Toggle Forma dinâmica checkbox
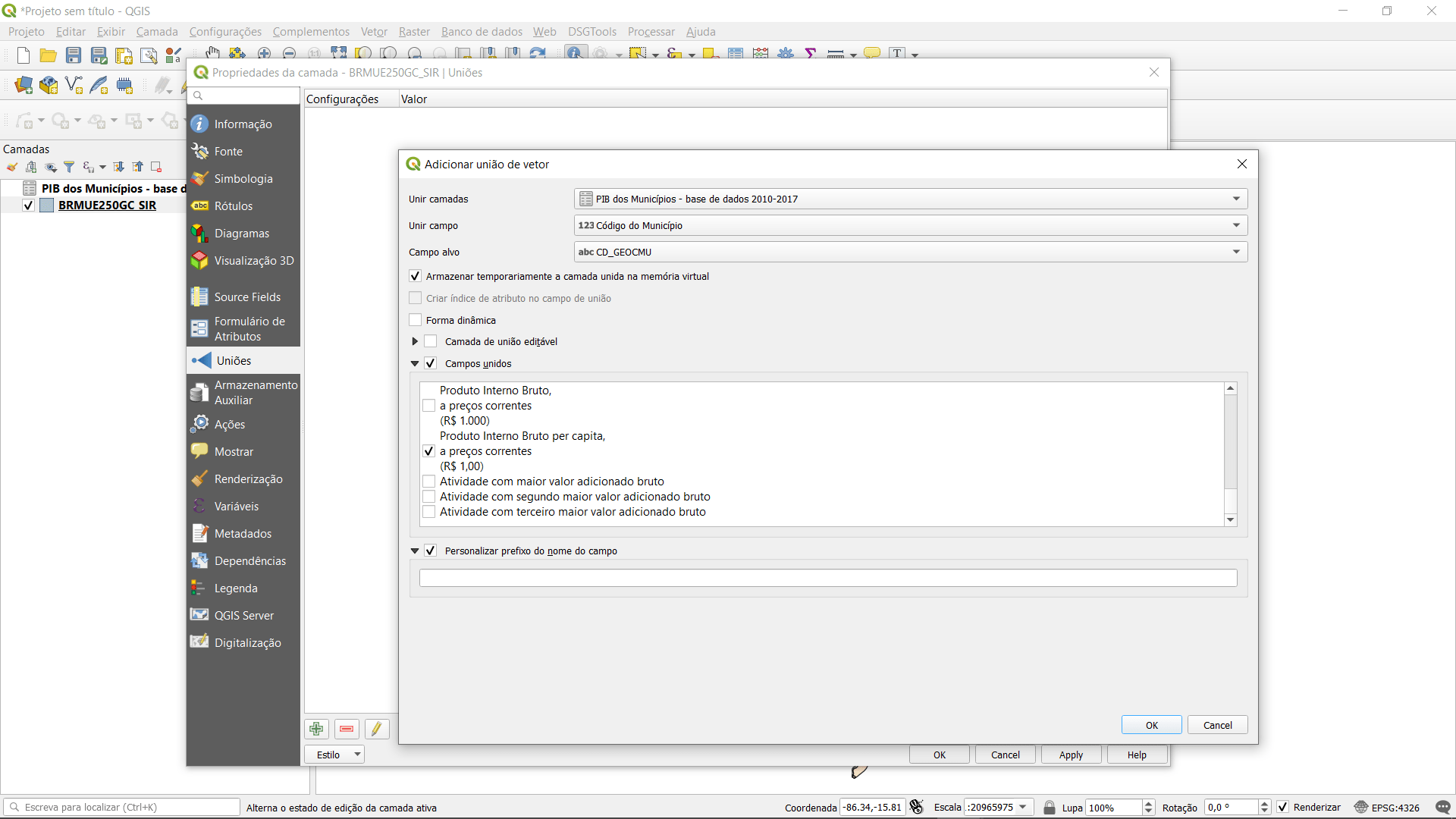Viewport: 1456px width, 819px height. click(x=416, y=320)
